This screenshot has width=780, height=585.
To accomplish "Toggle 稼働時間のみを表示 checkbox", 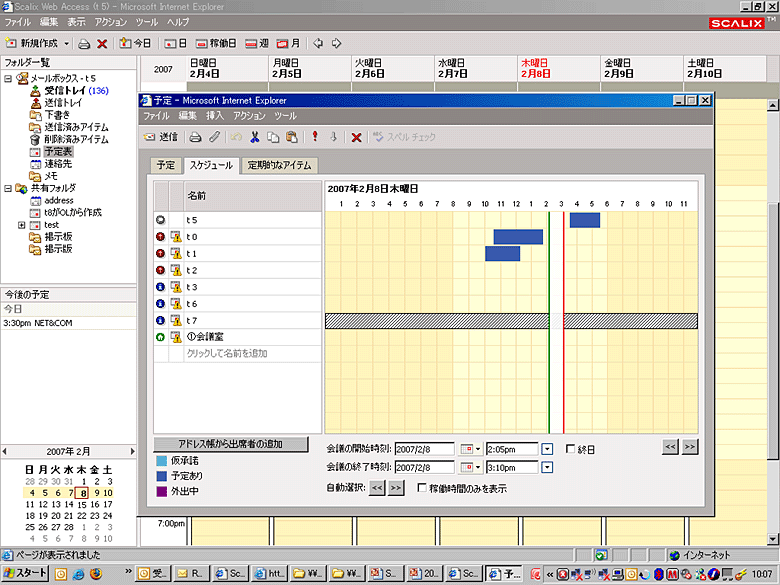I will (x=421, y=488).
